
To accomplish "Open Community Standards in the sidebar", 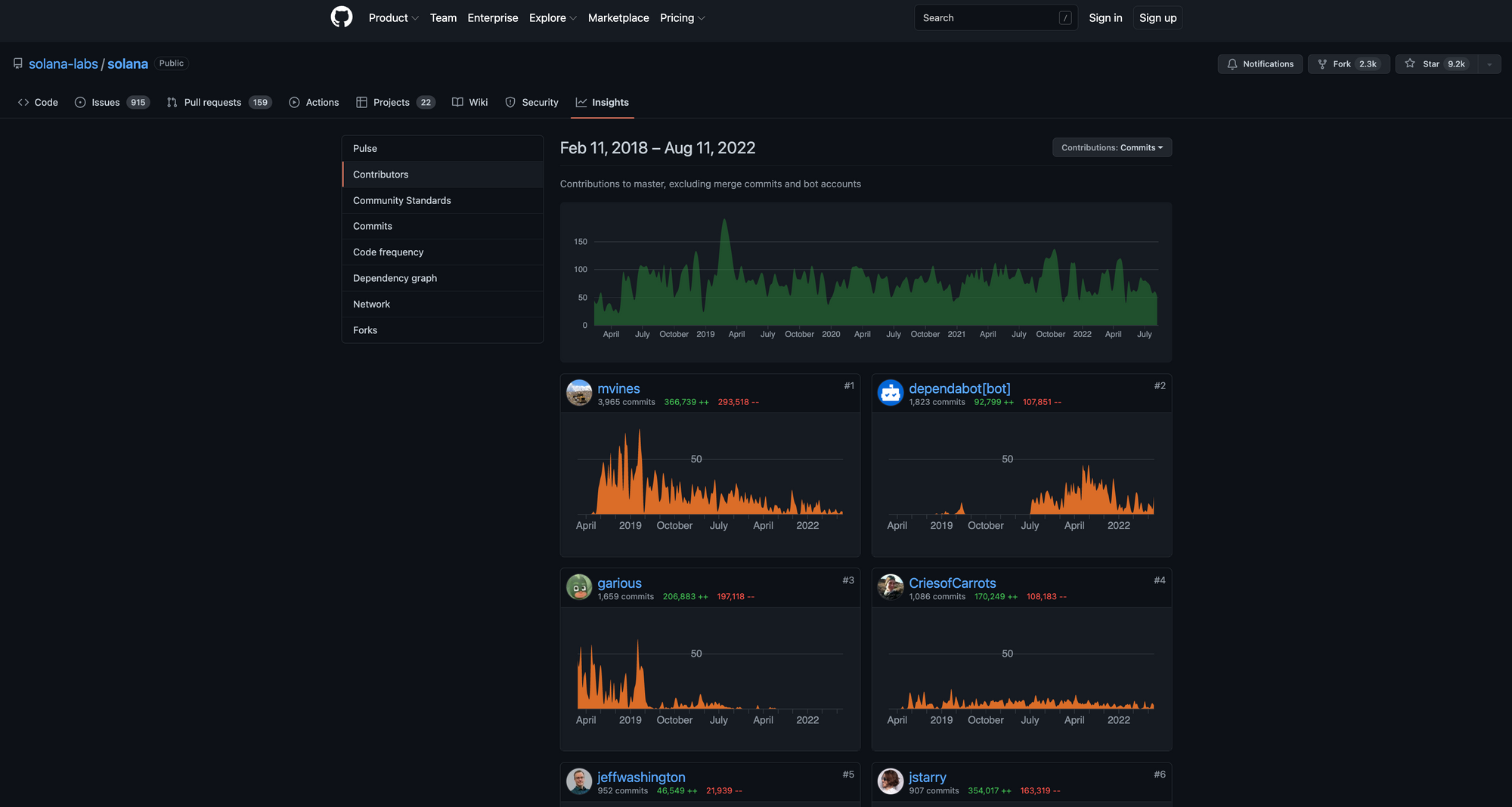I will coord(442,200).
